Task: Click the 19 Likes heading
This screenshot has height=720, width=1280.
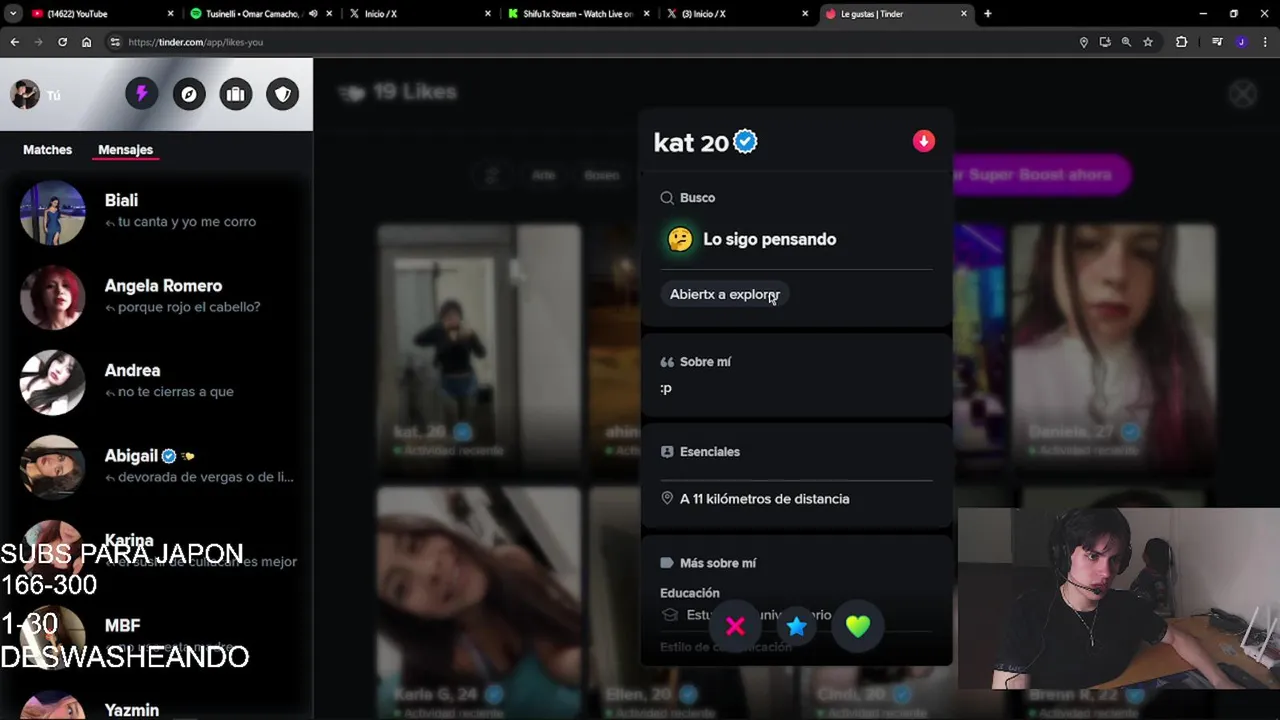Action: [414, 92]
